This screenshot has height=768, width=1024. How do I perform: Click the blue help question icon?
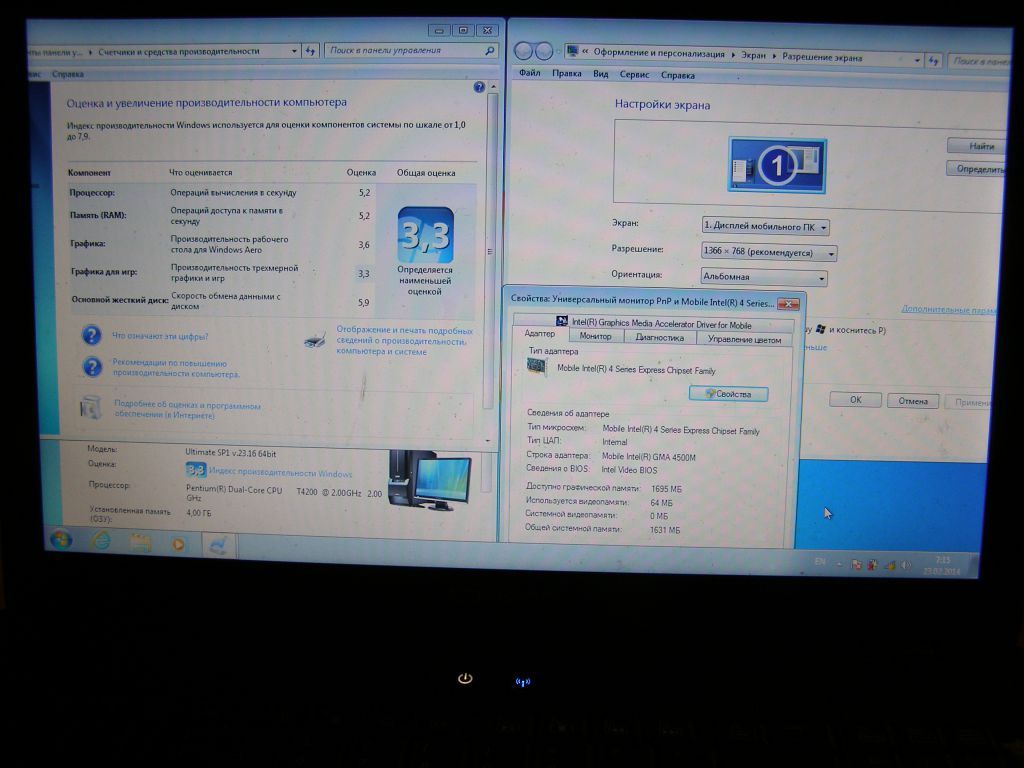pyautogui.click(x=479, y=87)
